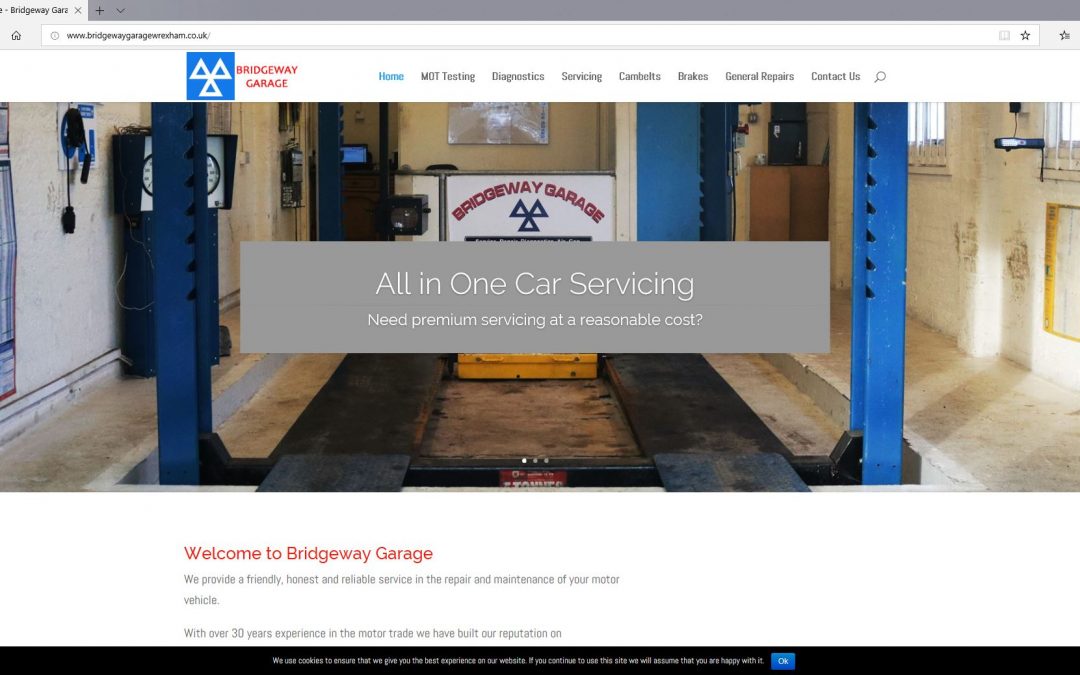The width and height of the screenshot is (1080, 675).
Task: Click the Bridgeway Garage logo
Action: tap(240, 75)
